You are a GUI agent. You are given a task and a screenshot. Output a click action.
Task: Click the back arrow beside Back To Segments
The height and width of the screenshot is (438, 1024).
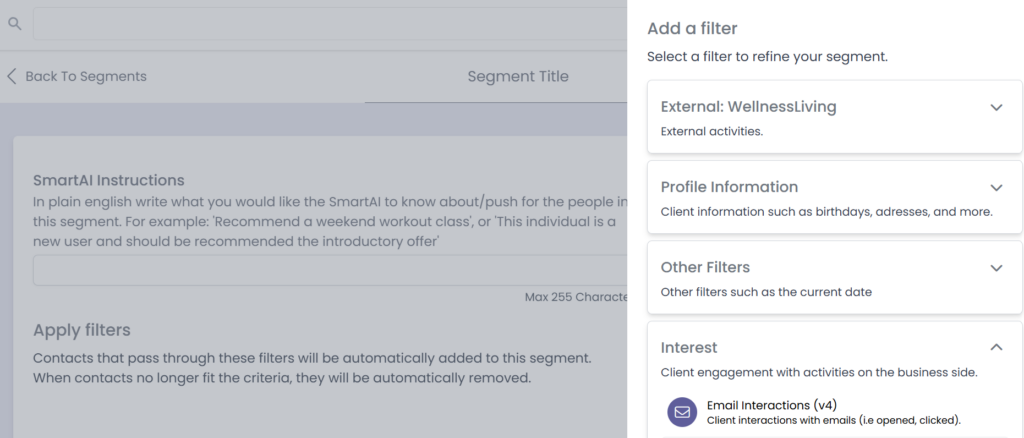(x=12, y=76)
